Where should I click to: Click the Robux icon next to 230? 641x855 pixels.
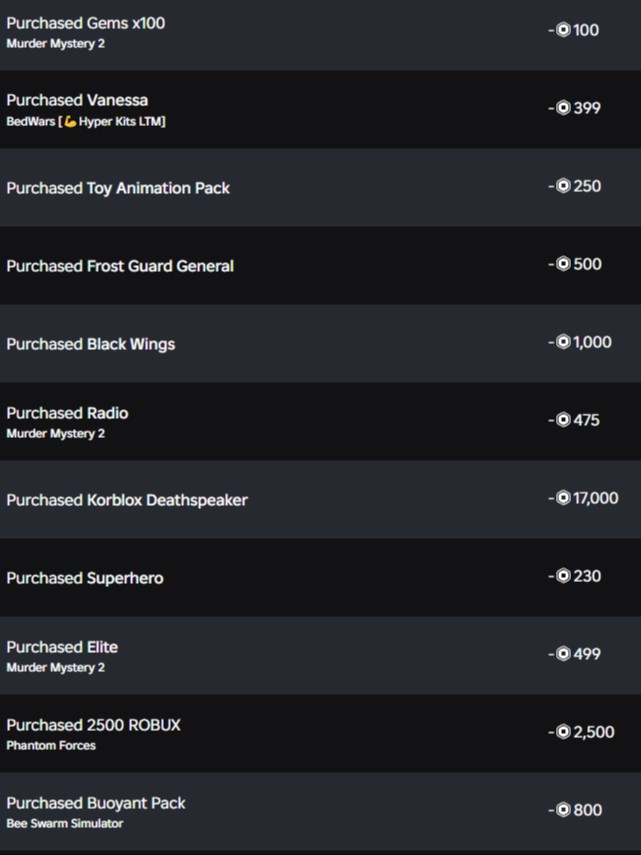pyautogui.click(x=563, y=576)
